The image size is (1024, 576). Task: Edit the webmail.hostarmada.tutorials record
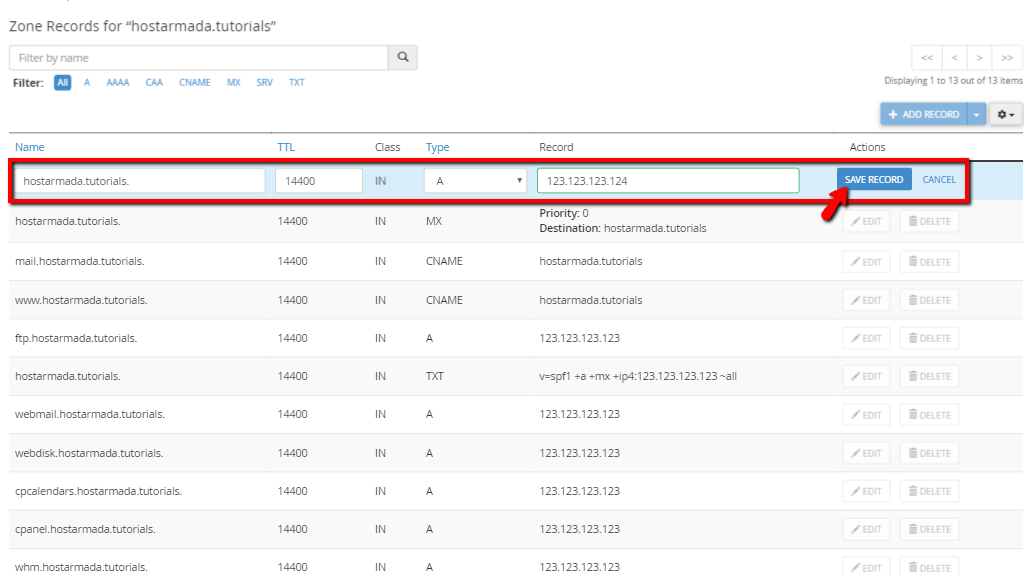click(867, 415)
